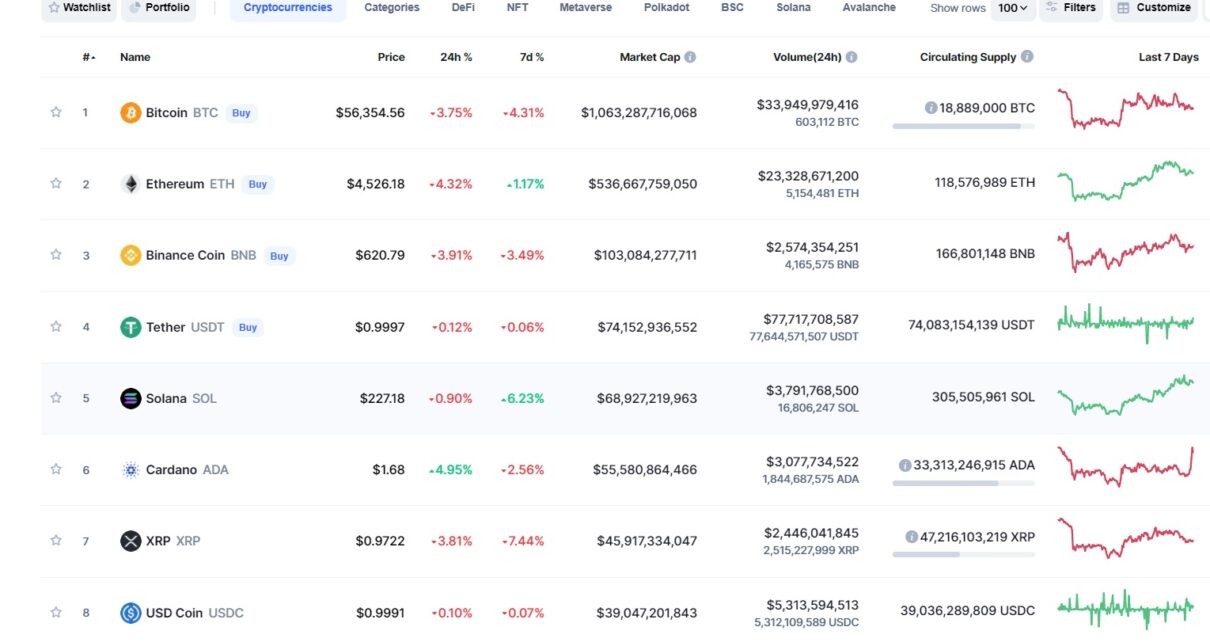This screenshot has height=642, width=1210.
Task: Click the Buy button next to Binance Coin
Action: tap(279, 256)
